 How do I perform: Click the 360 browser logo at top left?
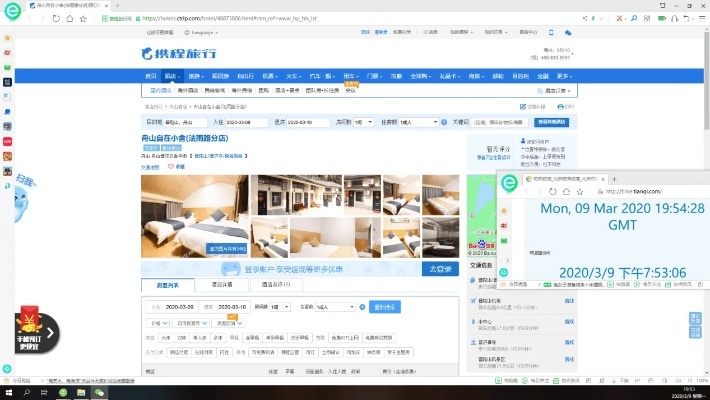(12, 11)
